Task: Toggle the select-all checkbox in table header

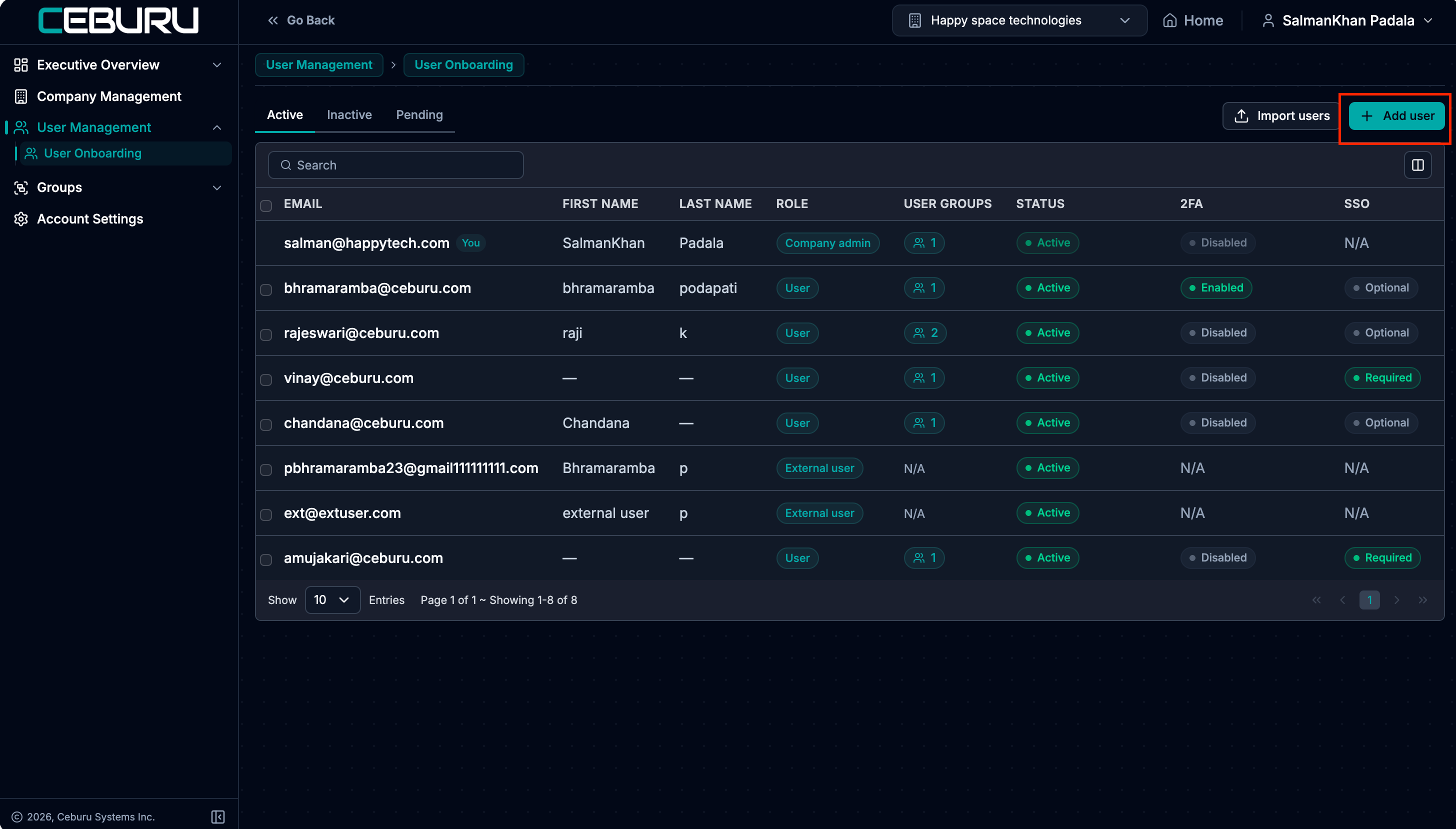Action: point(266,205)
